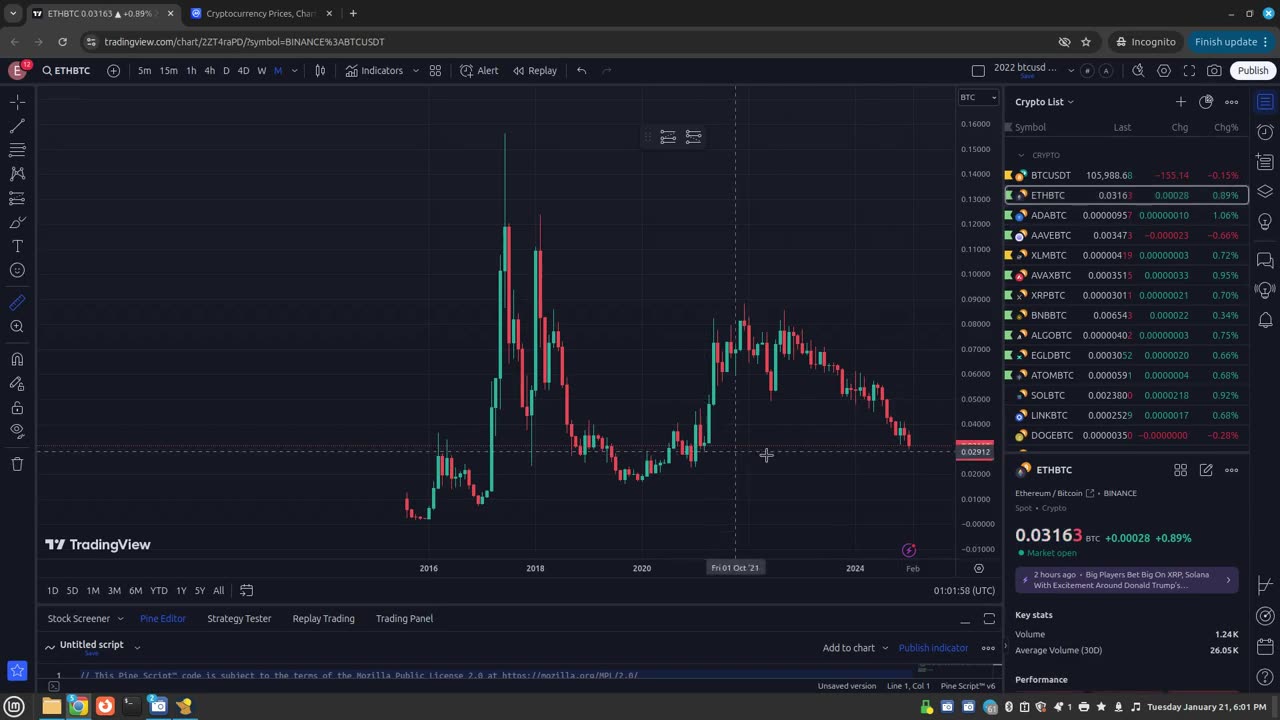Open the Object tree layers panel
This screenshot has width=1280, height=720.
(1265, 191)
